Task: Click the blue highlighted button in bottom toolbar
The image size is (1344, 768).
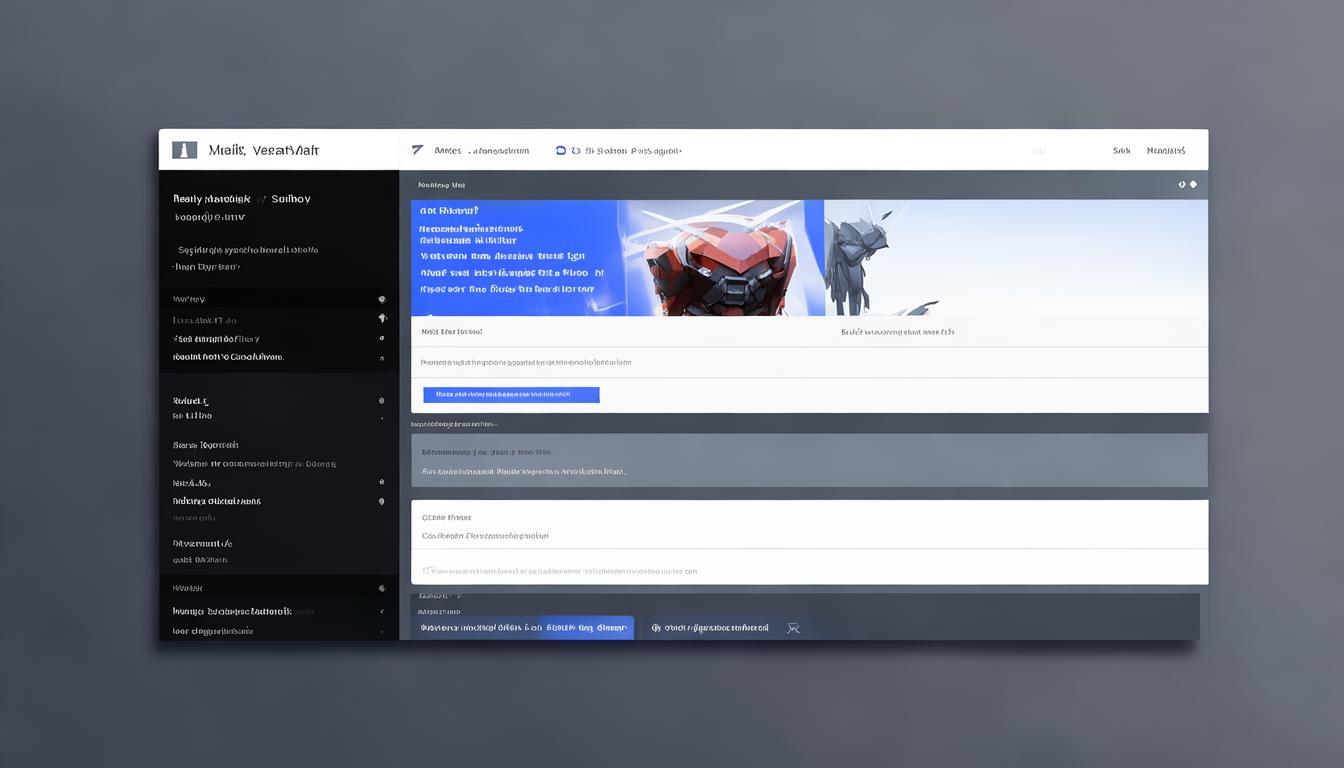Action: [x=585, y=628]
